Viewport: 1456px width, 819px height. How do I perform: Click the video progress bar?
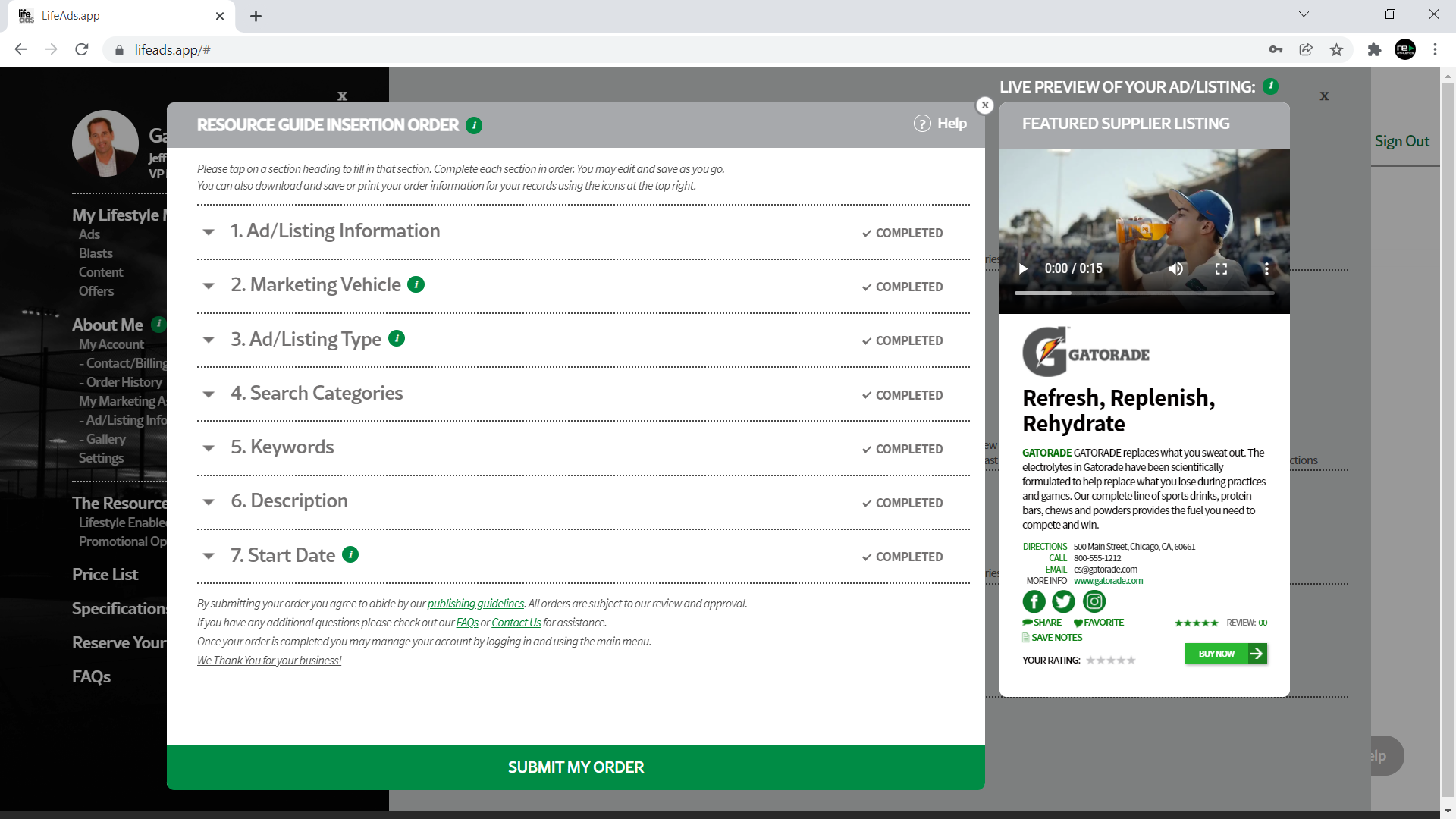1144,293
